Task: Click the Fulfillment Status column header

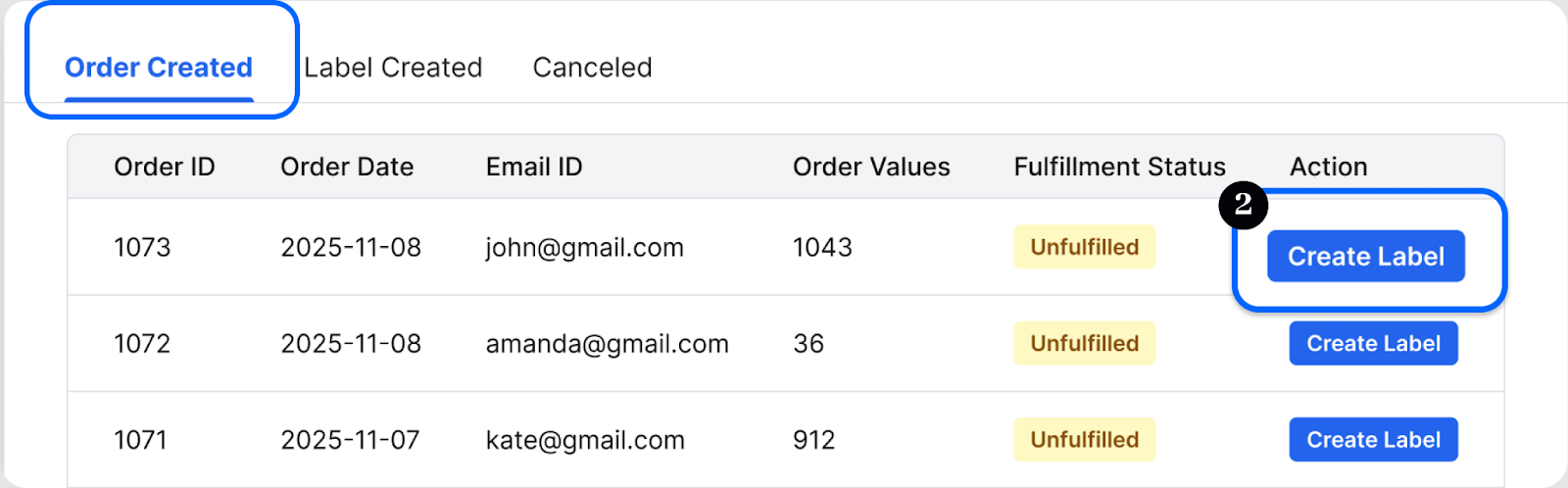Action: tap(1119, 167)
